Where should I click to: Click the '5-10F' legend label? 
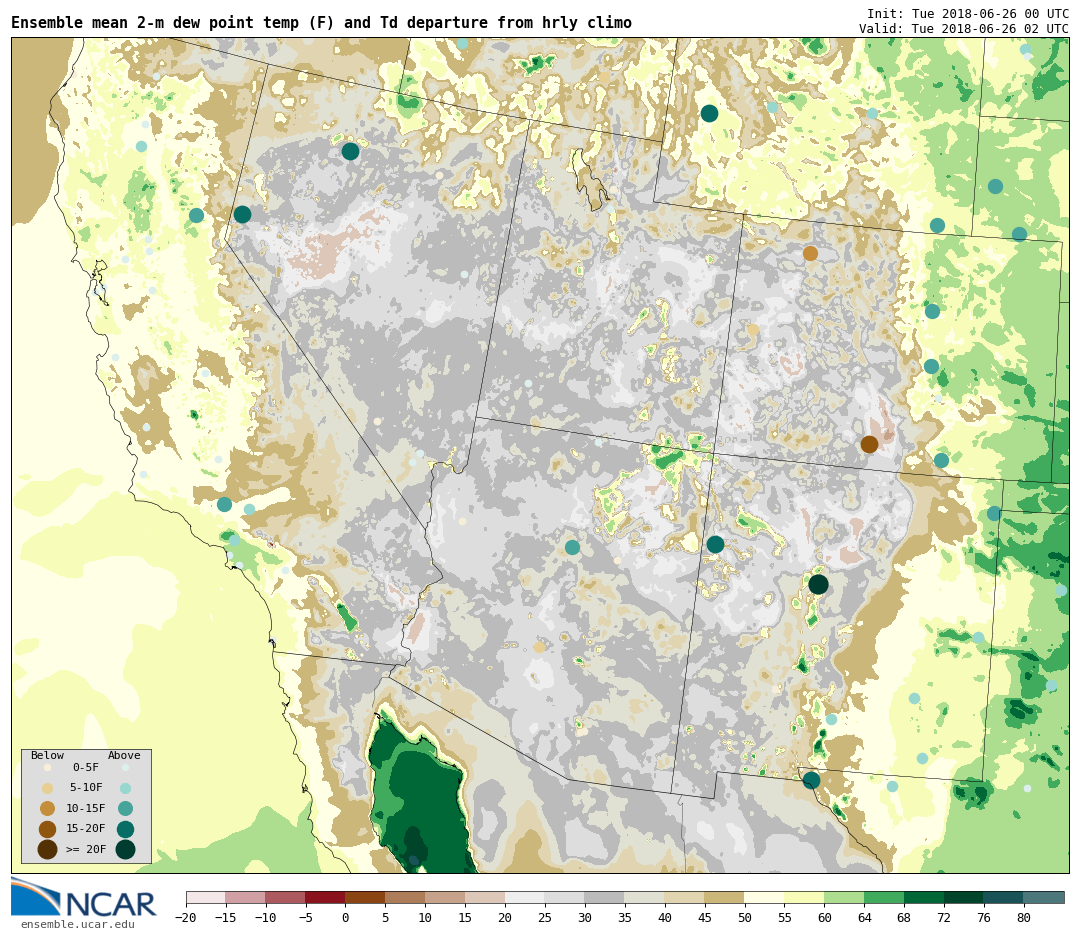86,787
